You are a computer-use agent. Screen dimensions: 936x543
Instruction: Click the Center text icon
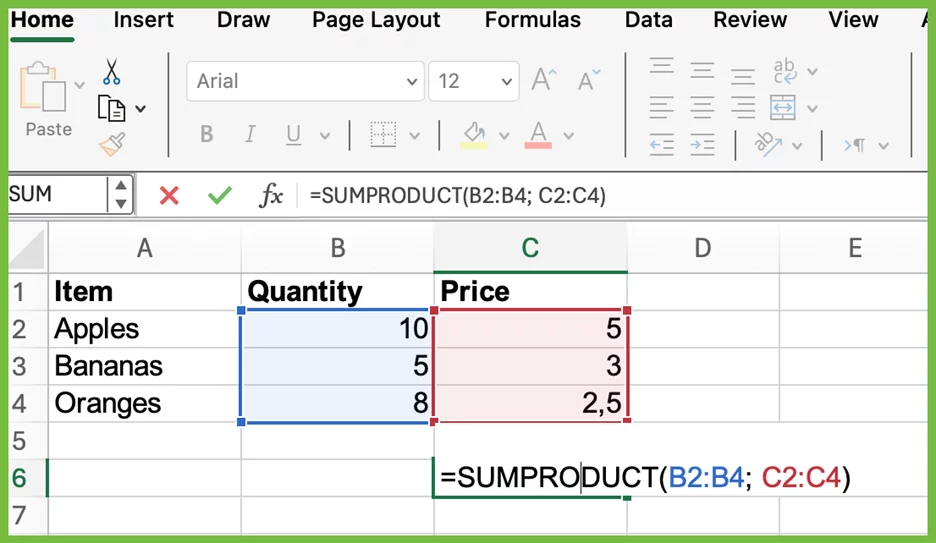(702, 108)
